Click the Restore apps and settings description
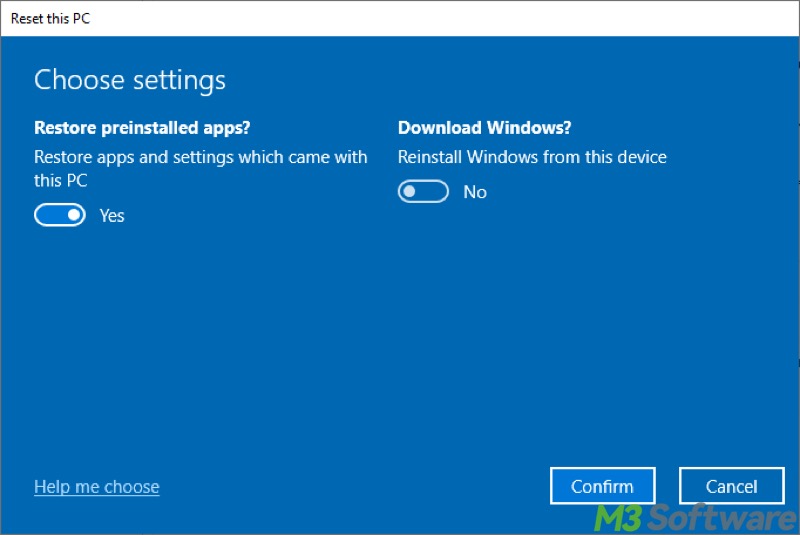 coord(200,157)
